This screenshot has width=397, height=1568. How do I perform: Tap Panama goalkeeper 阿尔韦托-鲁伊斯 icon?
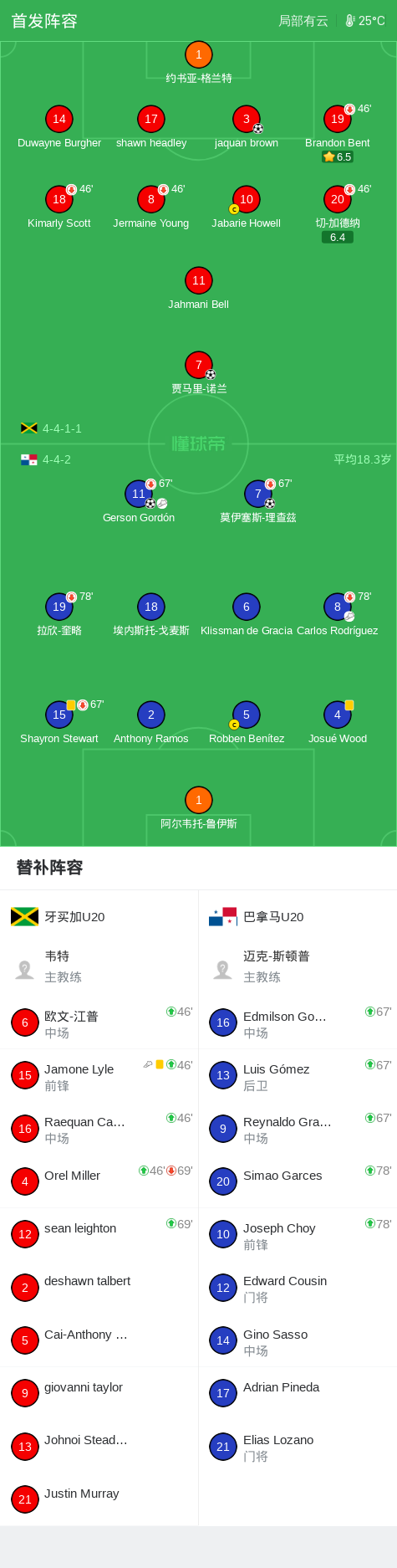coord(199,800)
